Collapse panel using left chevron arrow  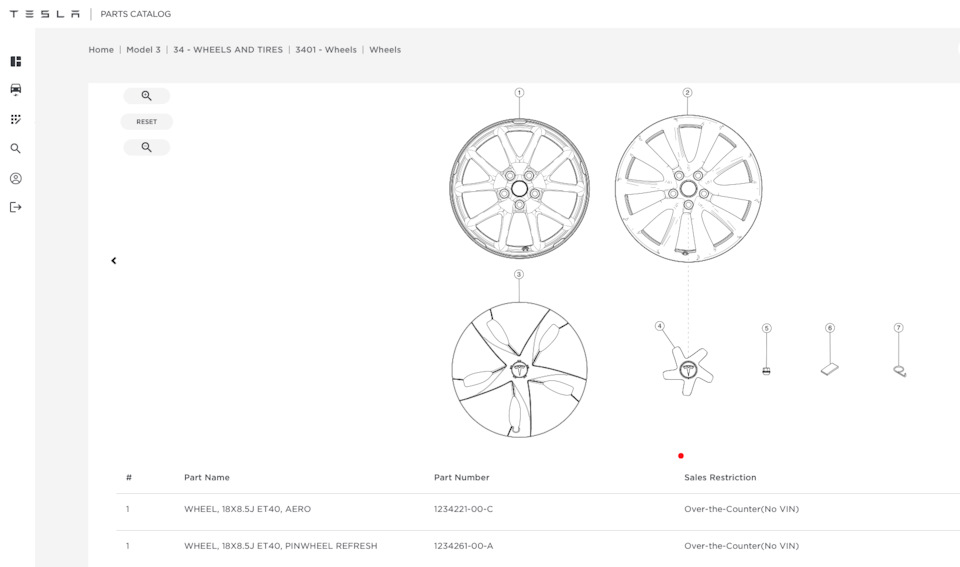pos(114,261)
